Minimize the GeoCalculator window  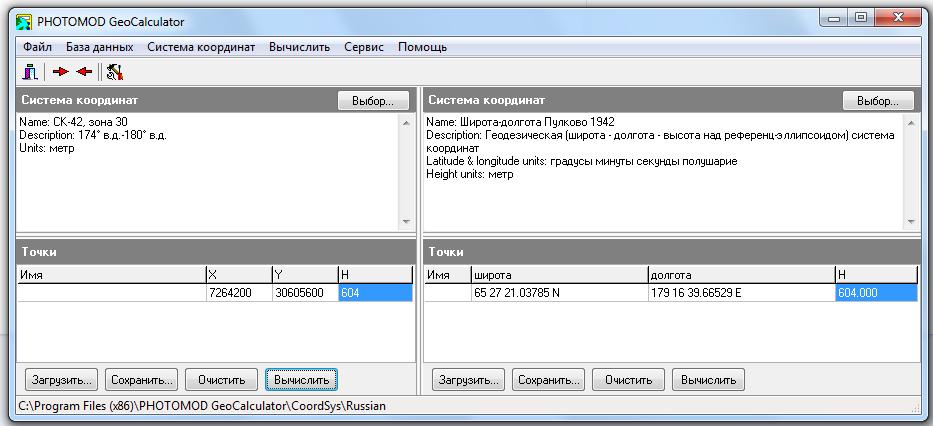tap(834, 19)
